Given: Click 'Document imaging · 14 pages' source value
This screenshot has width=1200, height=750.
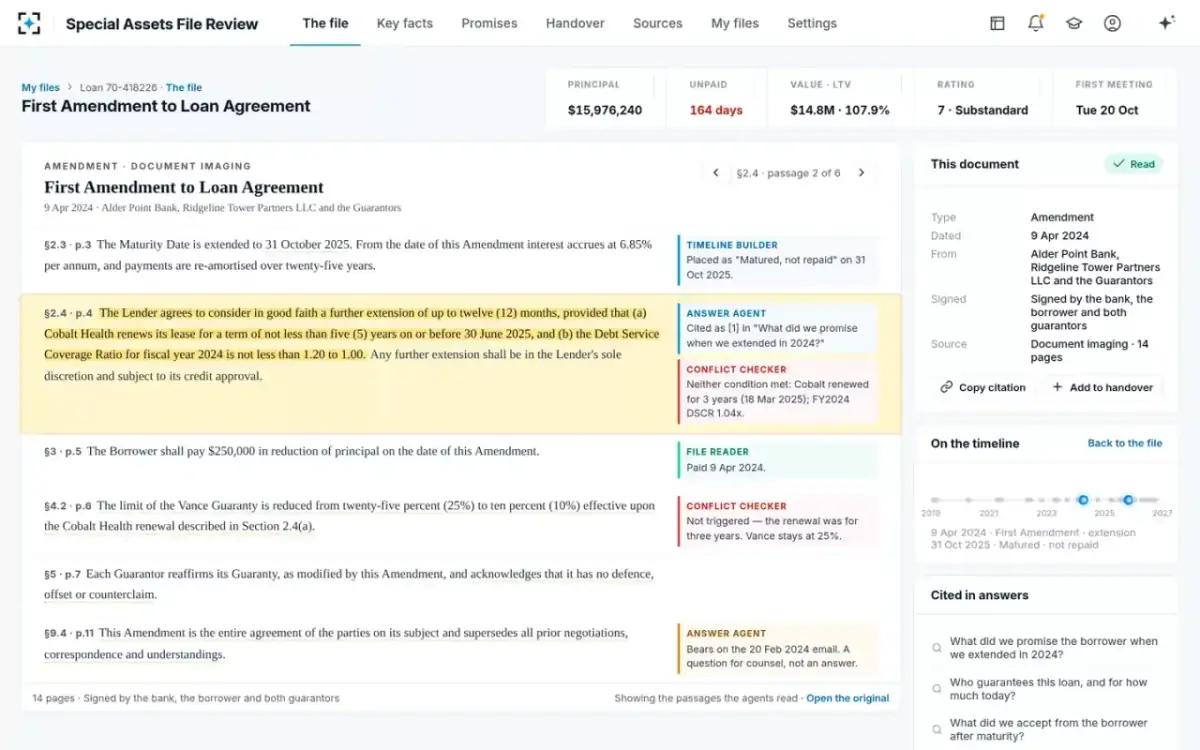Looking at the screenshot, I should [1090, 351].
